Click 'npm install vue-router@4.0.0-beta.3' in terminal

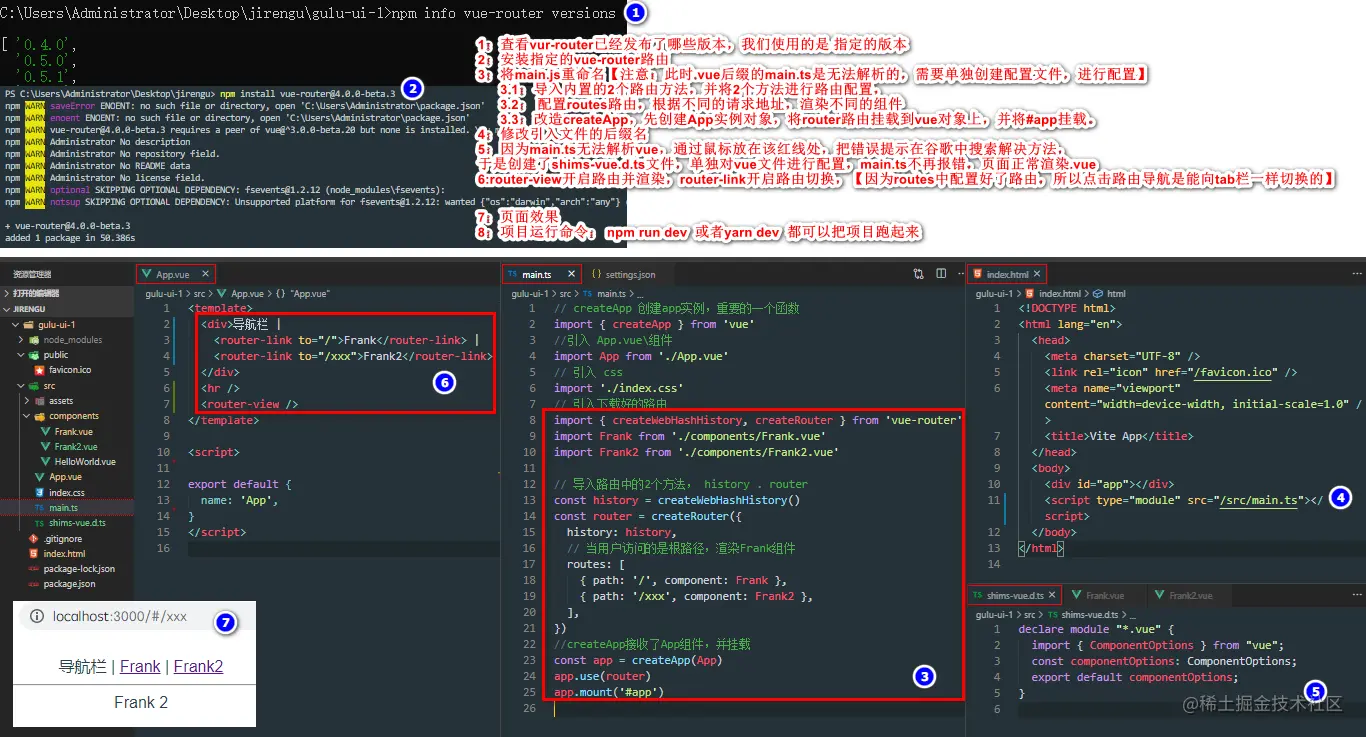click(308, 93)
